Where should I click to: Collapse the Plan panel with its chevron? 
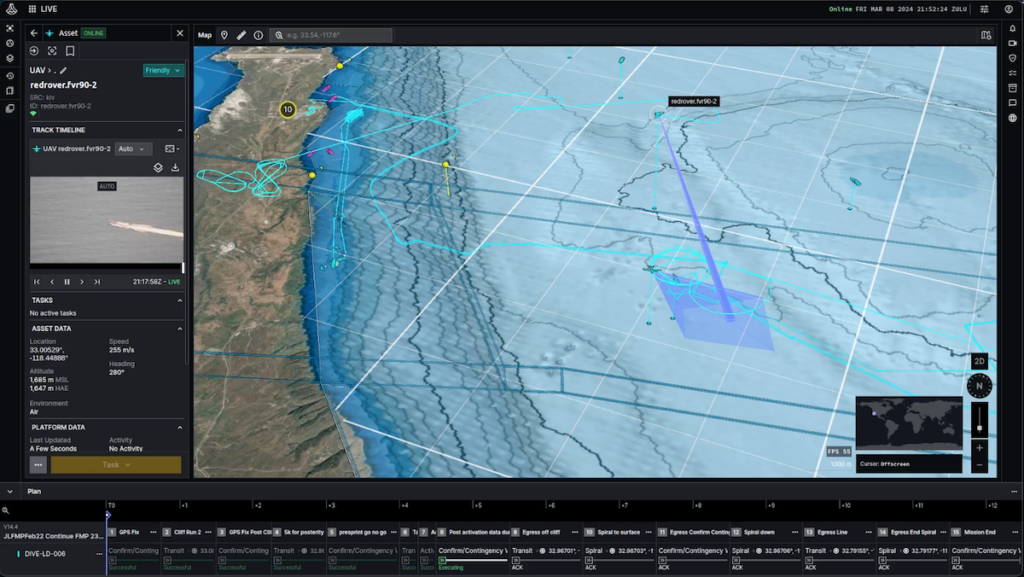pos(10,491)
